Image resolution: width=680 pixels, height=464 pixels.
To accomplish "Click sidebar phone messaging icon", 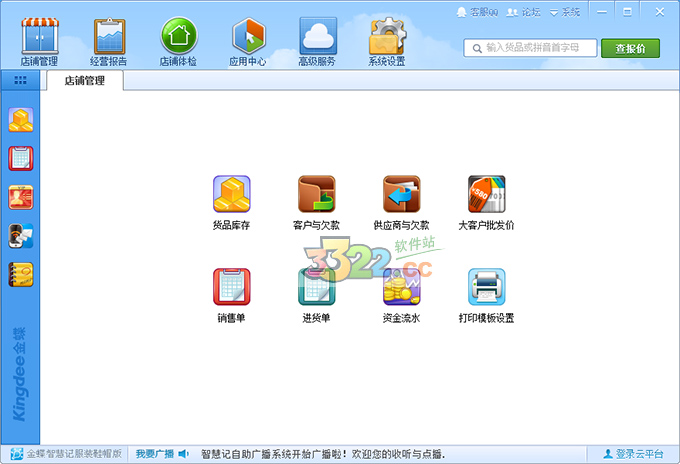I will point(21,236).
